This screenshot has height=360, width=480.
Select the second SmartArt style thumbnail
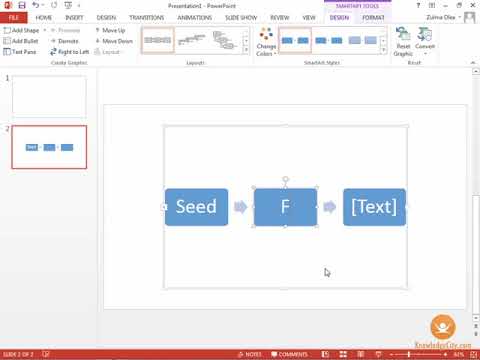(x=329, y=40)
